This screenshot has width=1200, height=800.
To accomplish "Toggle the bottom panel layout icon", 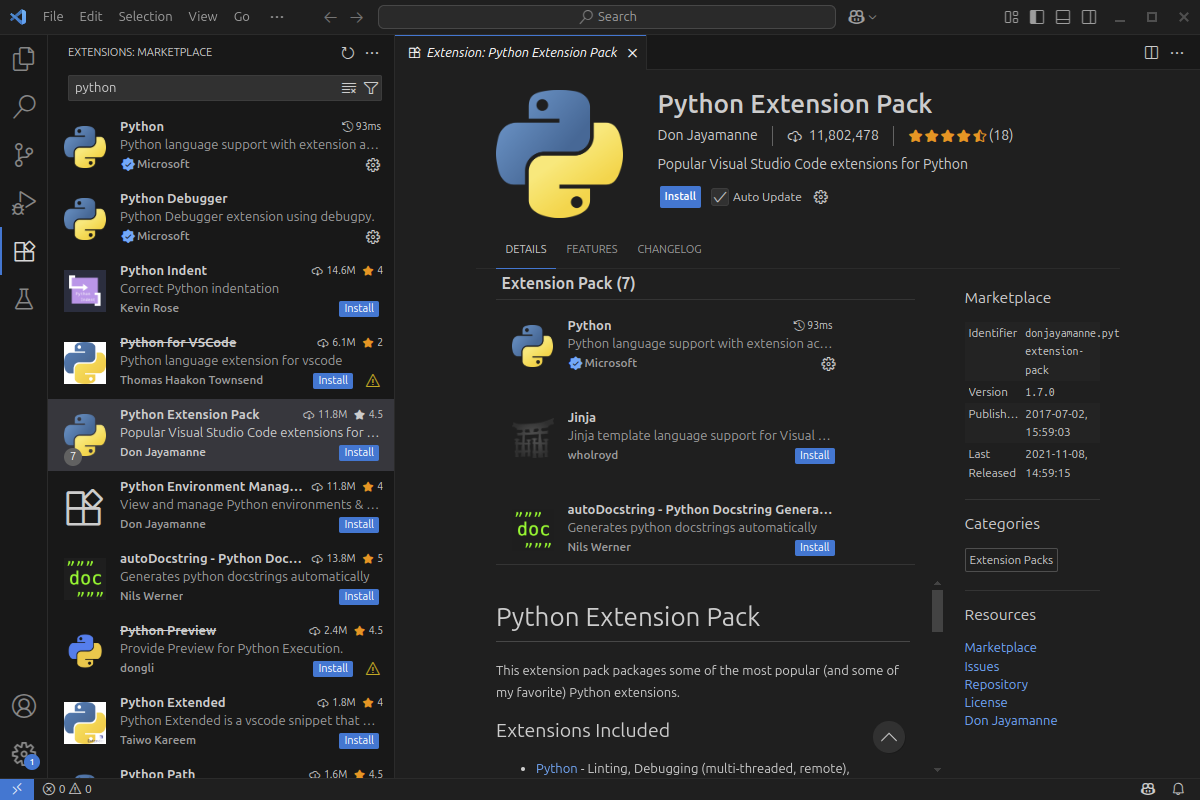I will [x=1063, y=17].
